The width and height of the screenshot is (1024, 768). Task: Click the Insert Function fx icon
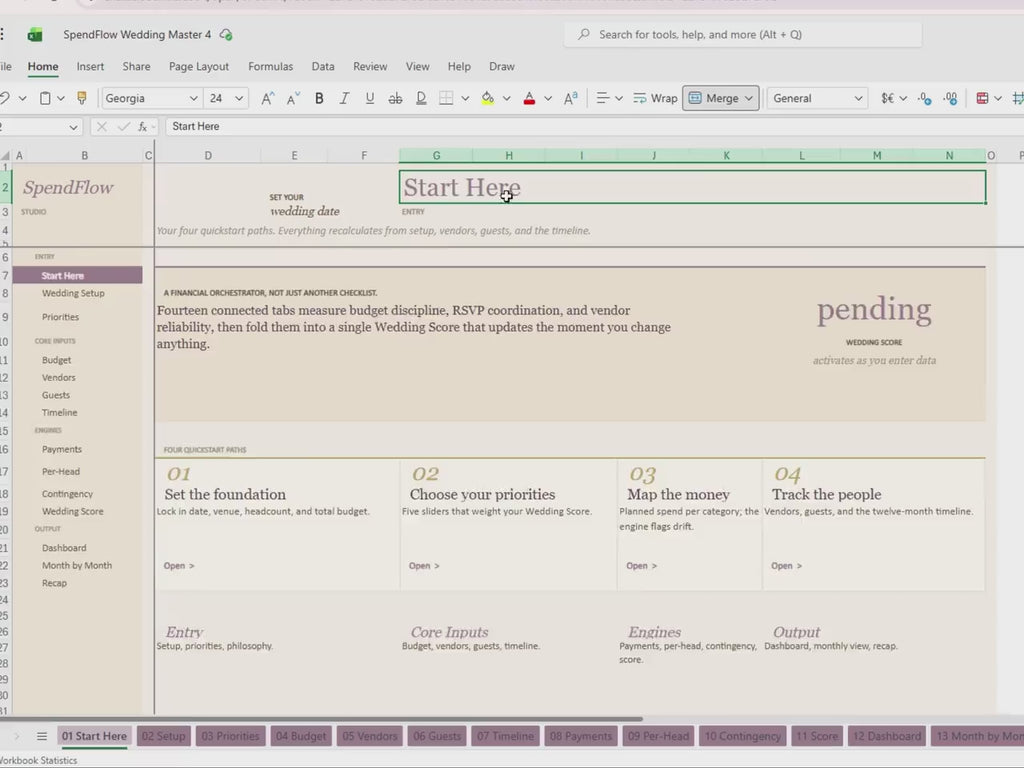click(x=142, y=127)
